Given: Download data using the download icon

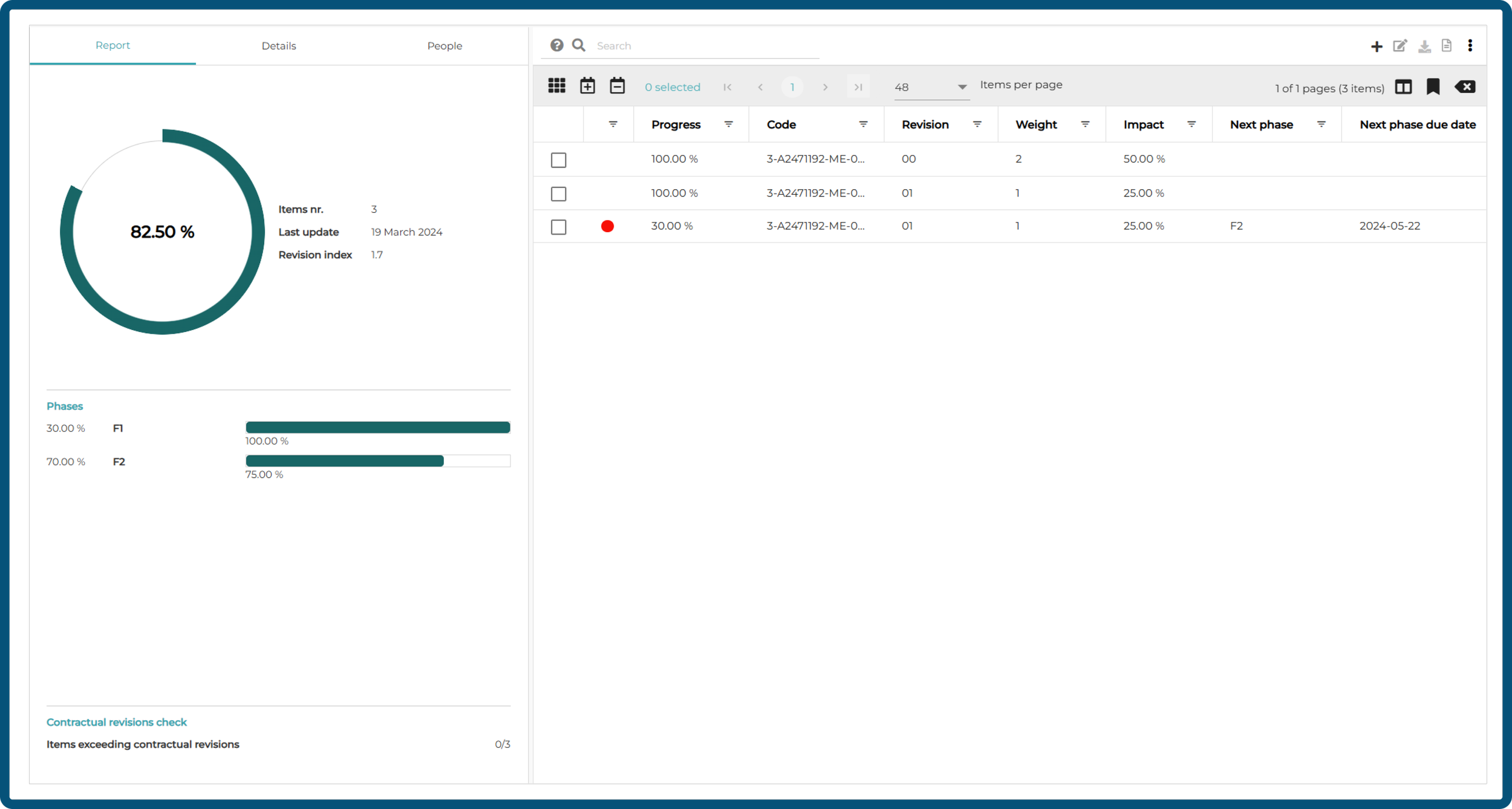Looking at the screenshot, I should pos(1424,45).
